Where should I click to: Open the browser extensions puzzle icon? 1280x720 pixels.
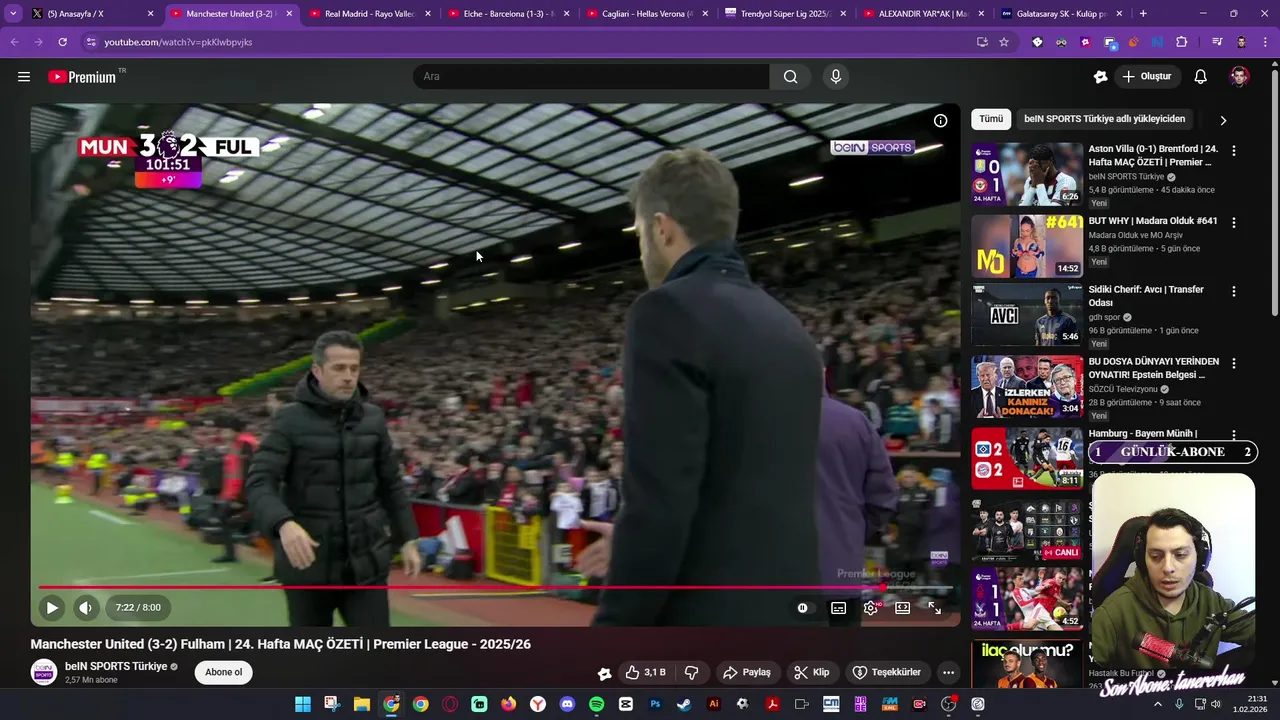(x=1181, y=42)
